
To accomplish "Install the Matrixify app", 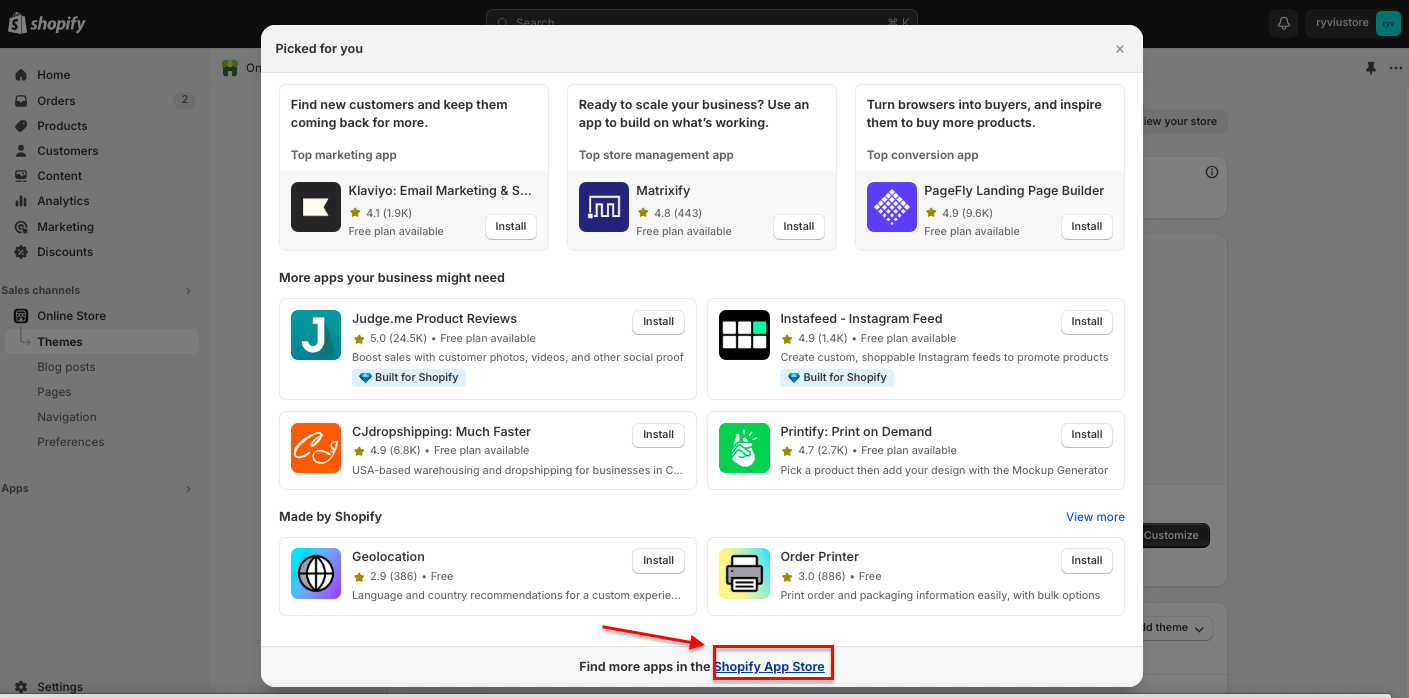I will coord(799,227).
